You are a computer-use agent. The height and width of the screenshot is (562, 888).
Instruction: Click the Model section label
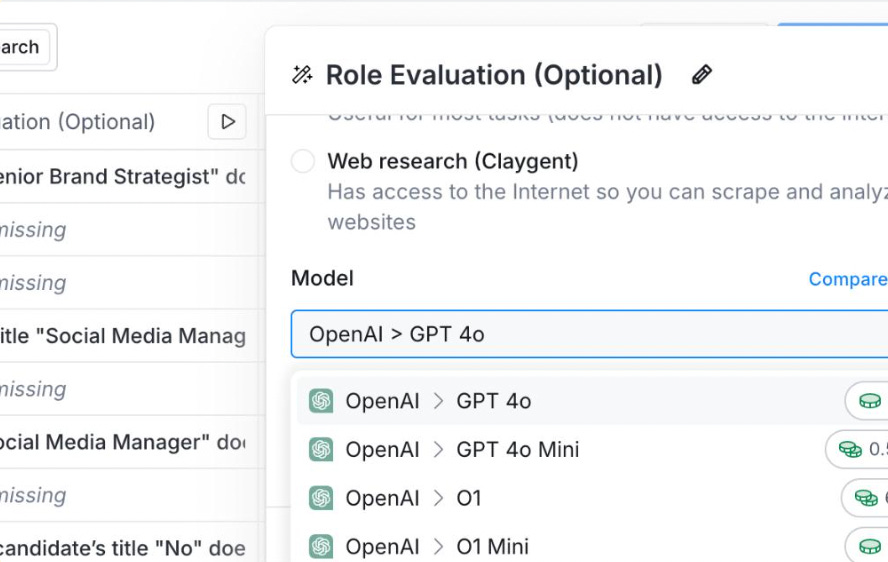(x=322, y=279)
